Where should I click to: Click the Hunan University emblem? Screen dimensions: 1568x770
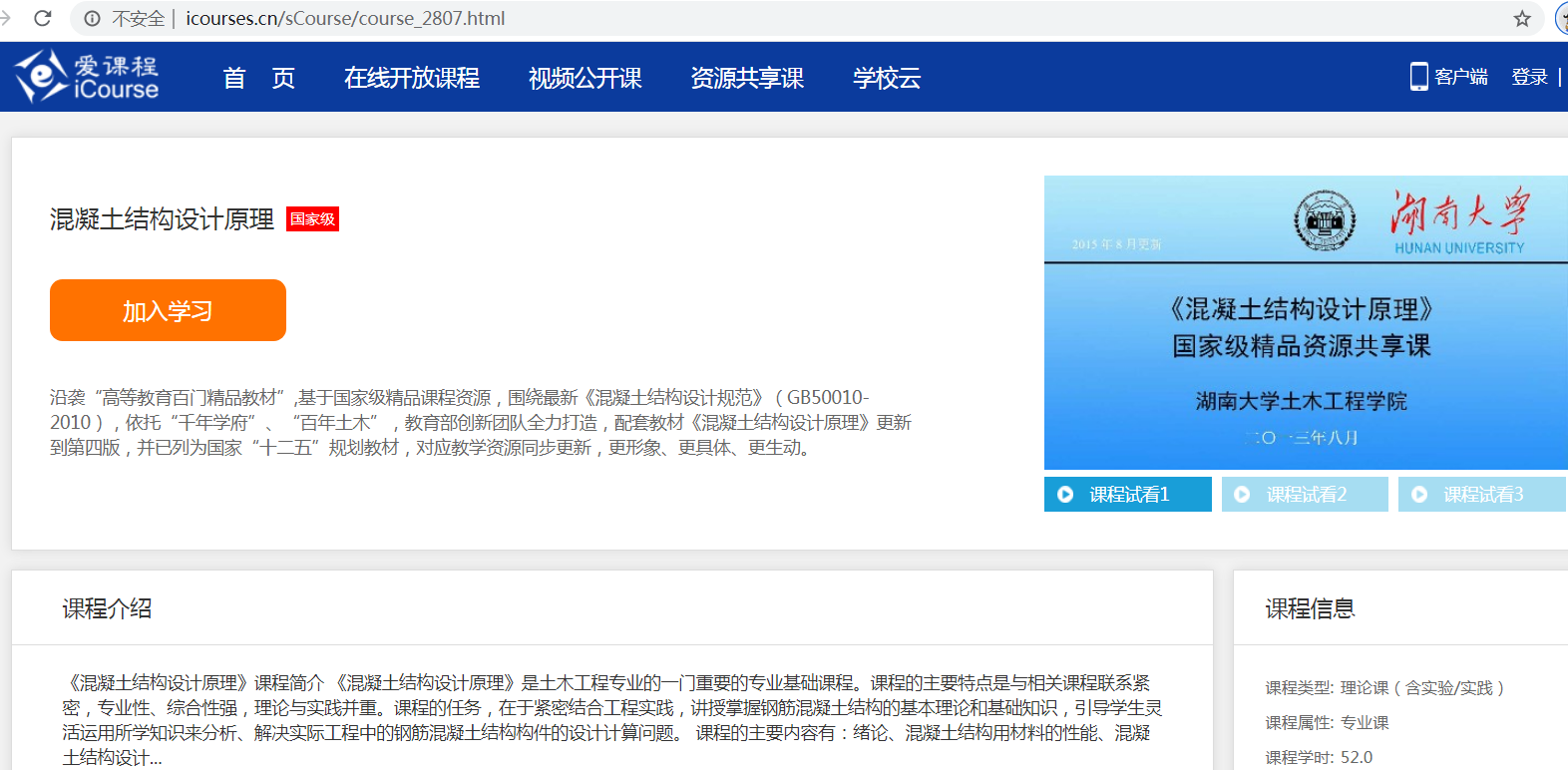click(1324, 220)
